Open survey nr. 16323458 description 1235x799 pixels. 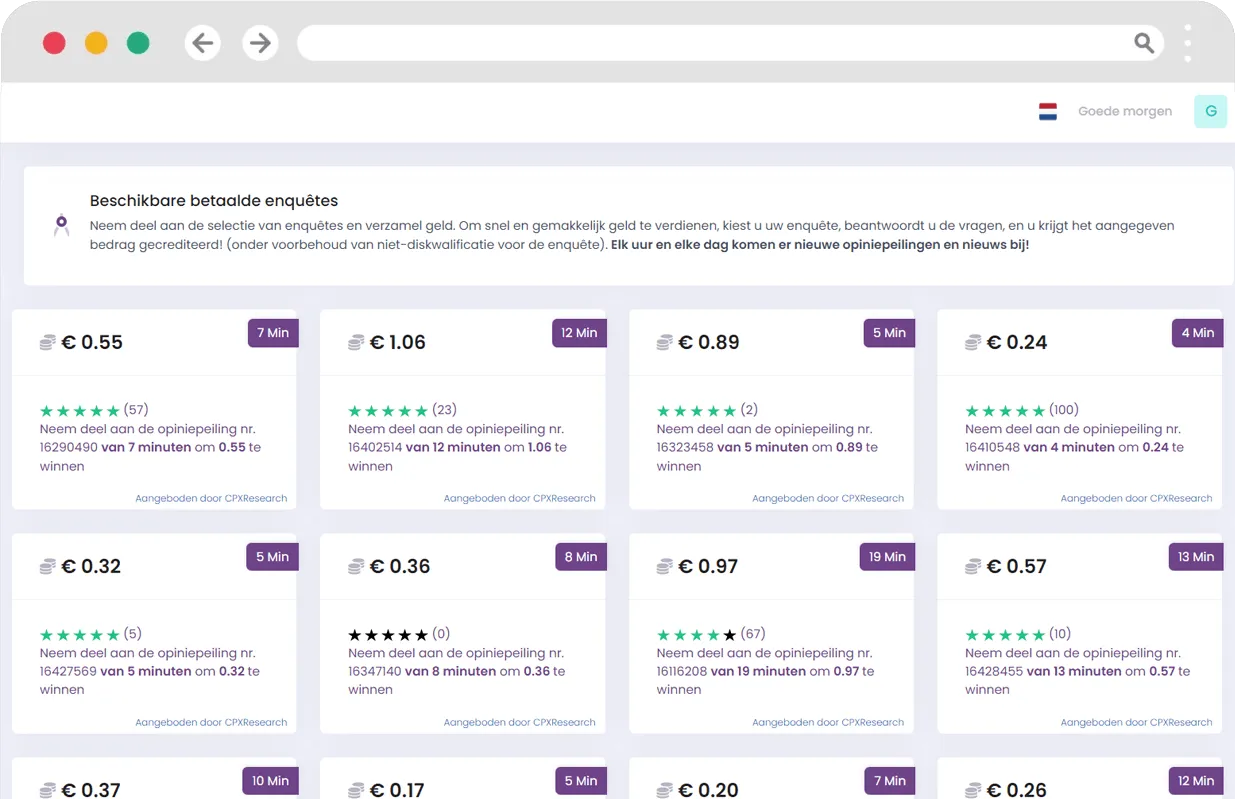[x=767, y=447]
